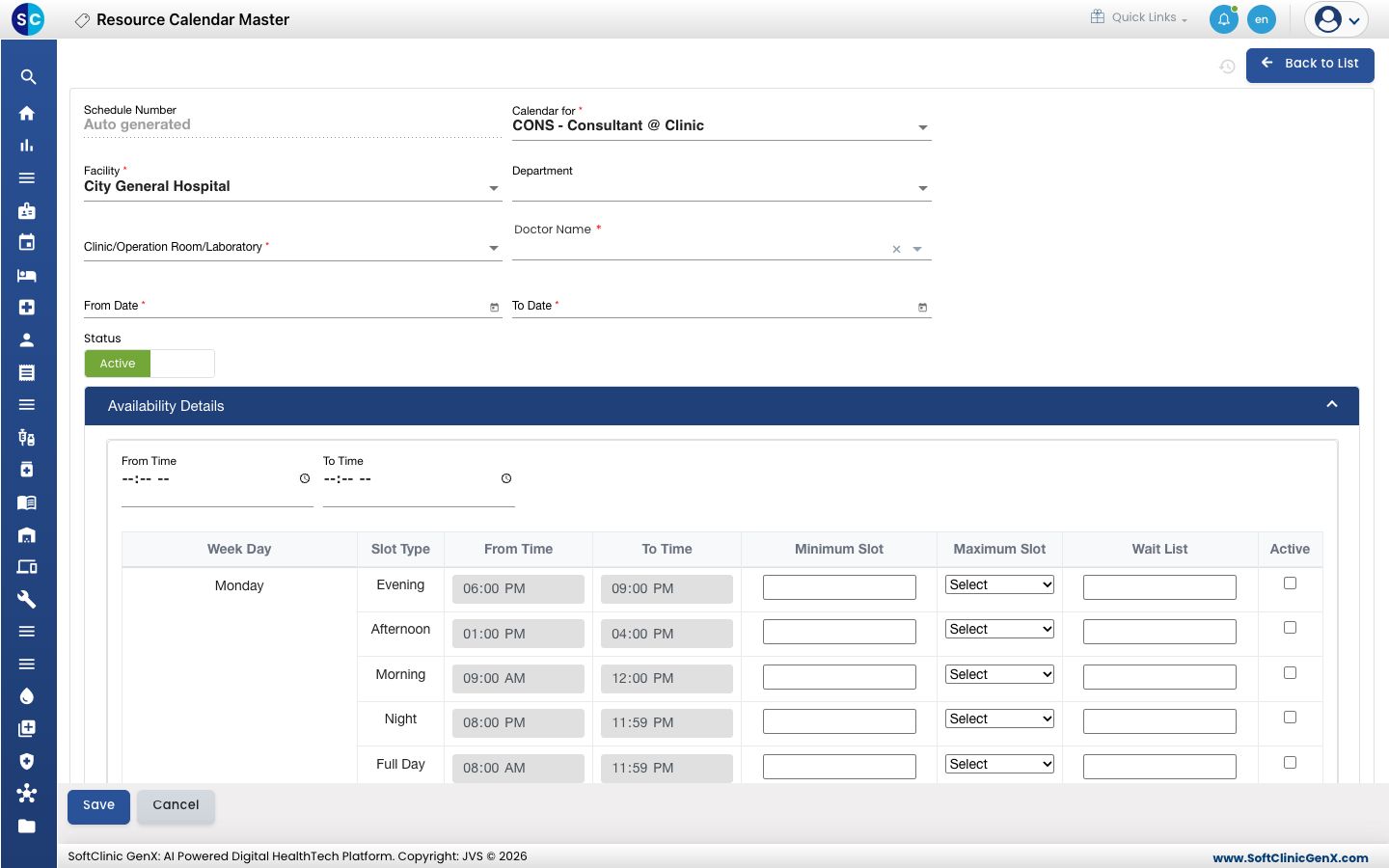Click the SC application logo

(29, 19)
